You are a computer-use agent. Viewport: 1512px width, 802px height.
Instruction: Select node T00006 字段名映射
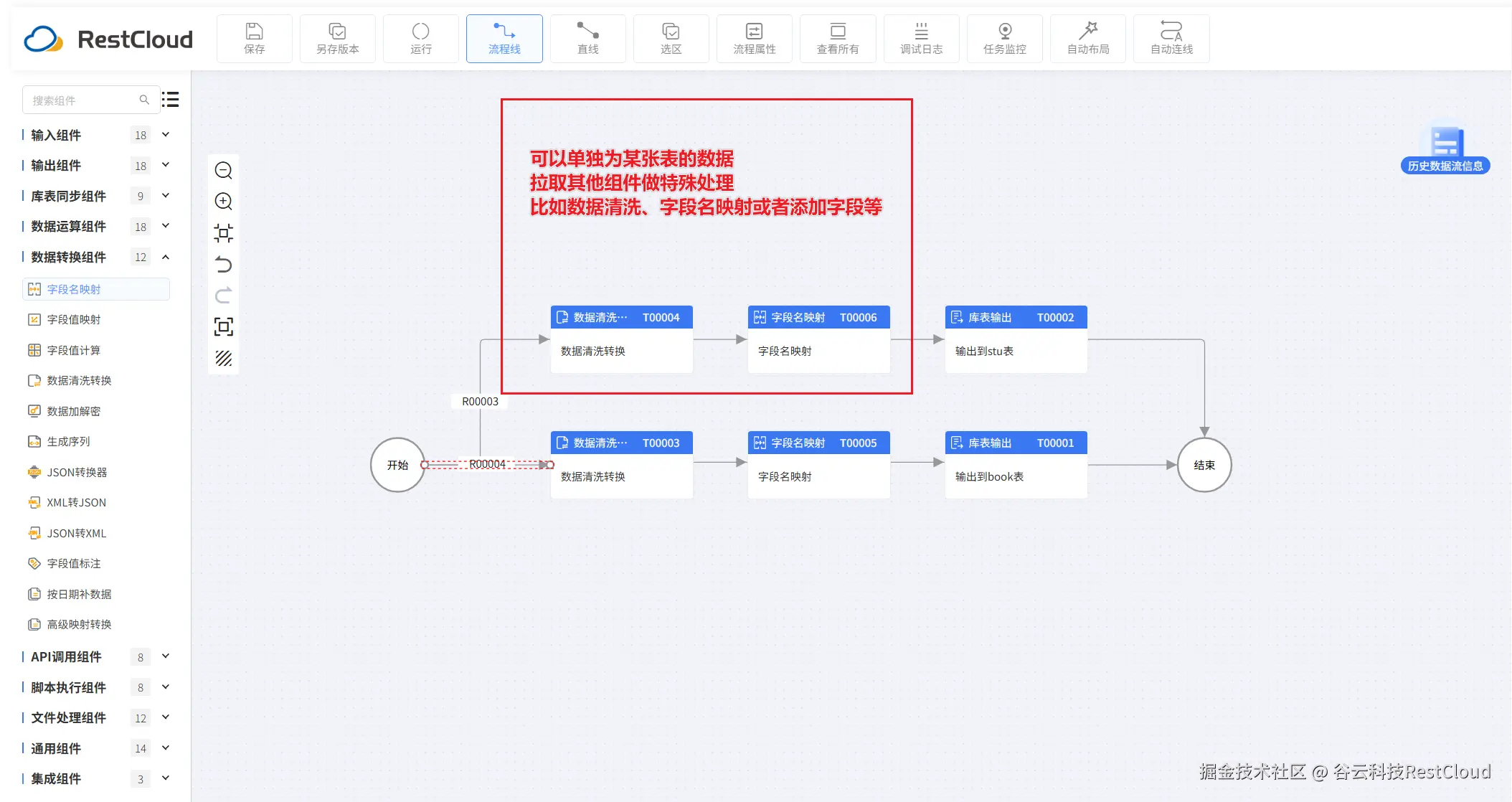[819, 339]
